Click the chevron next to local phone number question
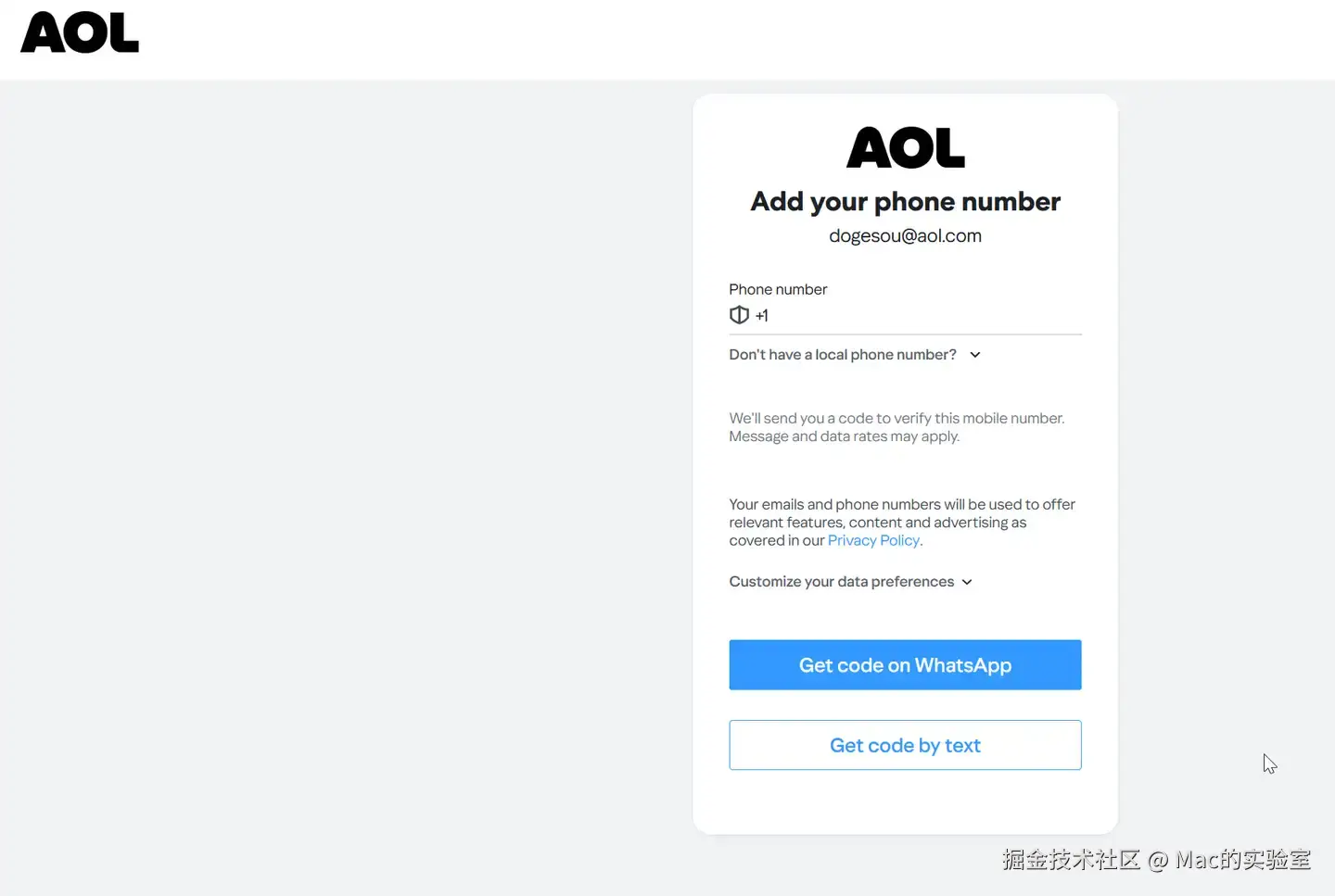 pyautogui.click(x=975, y=355)
